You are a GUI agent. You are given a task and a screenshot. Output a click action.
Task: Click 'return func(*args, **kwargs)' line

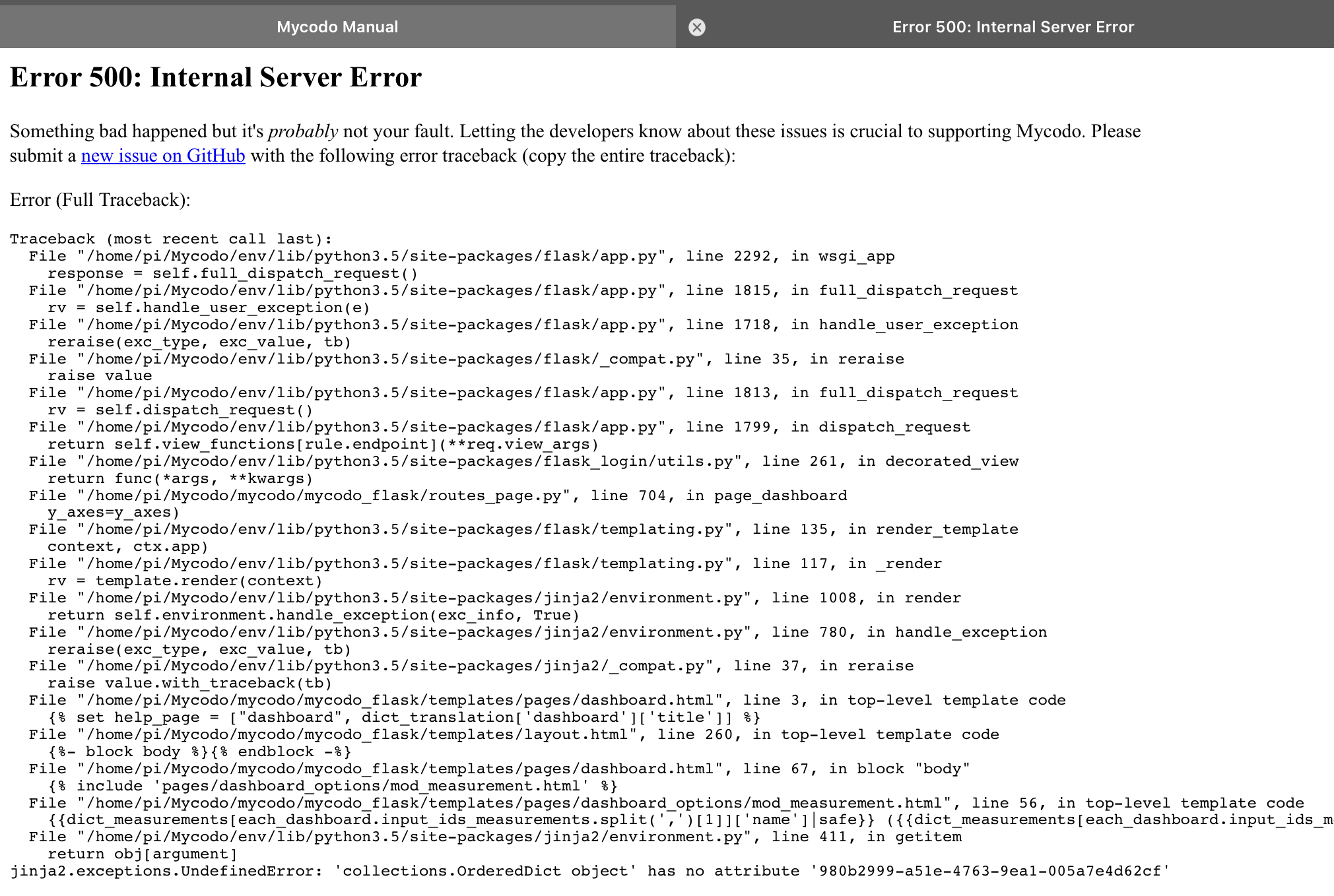180,478
